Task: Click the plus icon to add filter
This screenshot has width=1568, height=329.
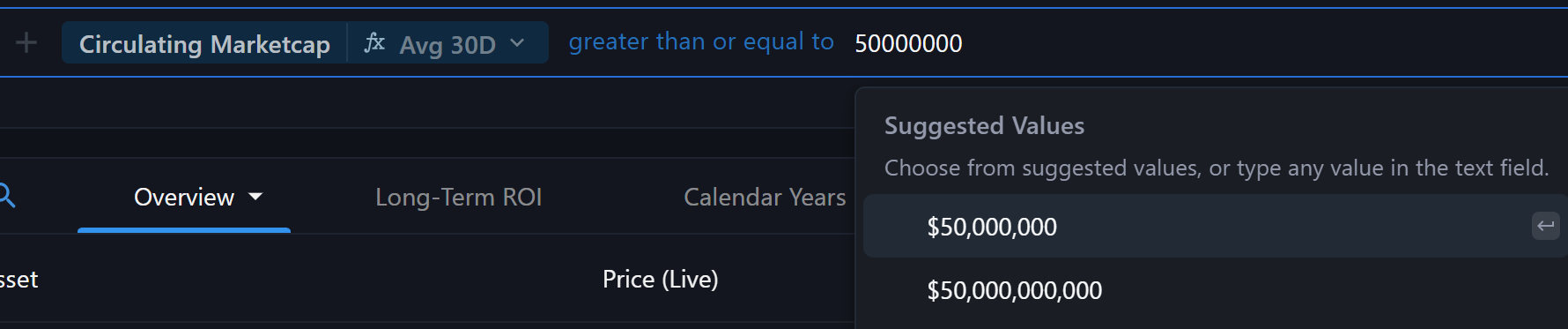Action: (x=26, y=42)
